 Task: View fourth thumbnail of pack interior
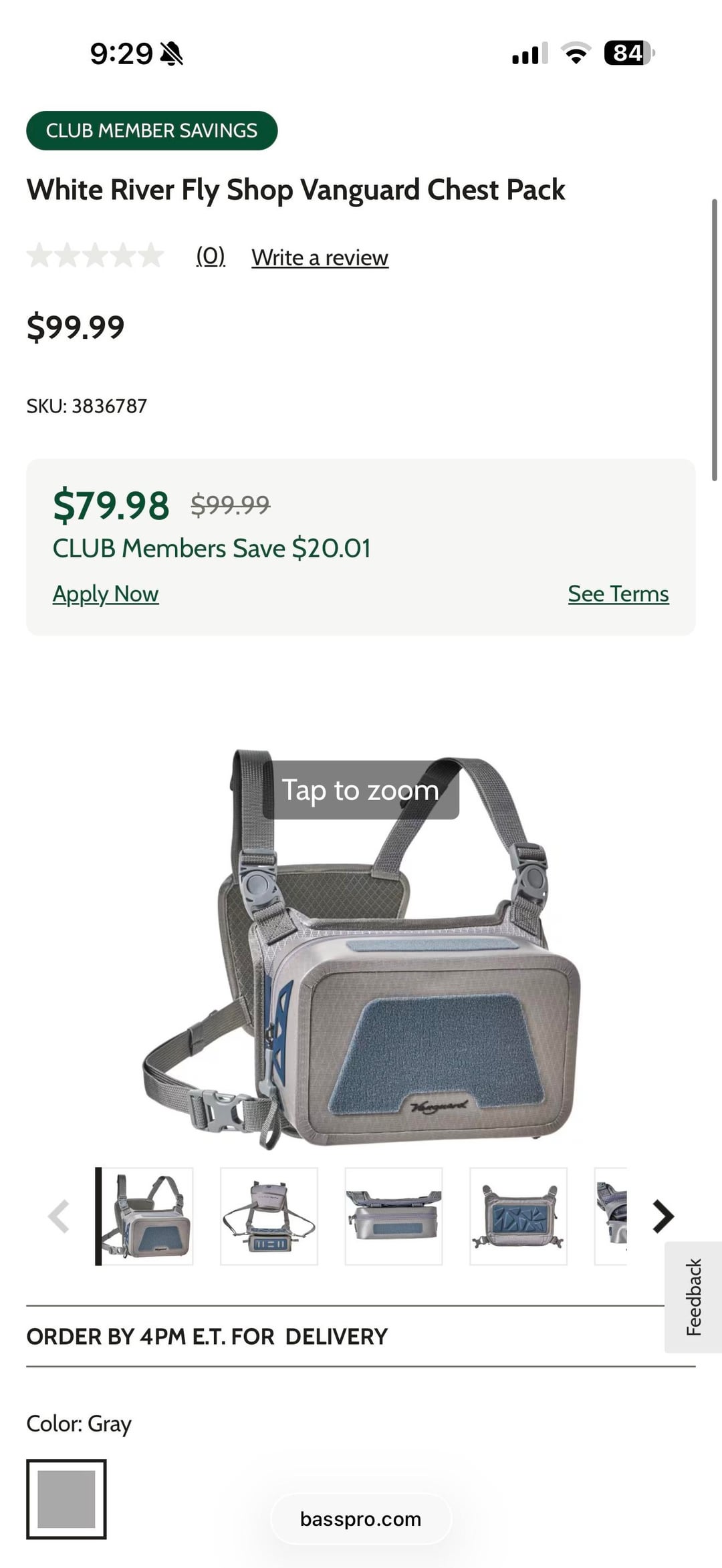518,1216
